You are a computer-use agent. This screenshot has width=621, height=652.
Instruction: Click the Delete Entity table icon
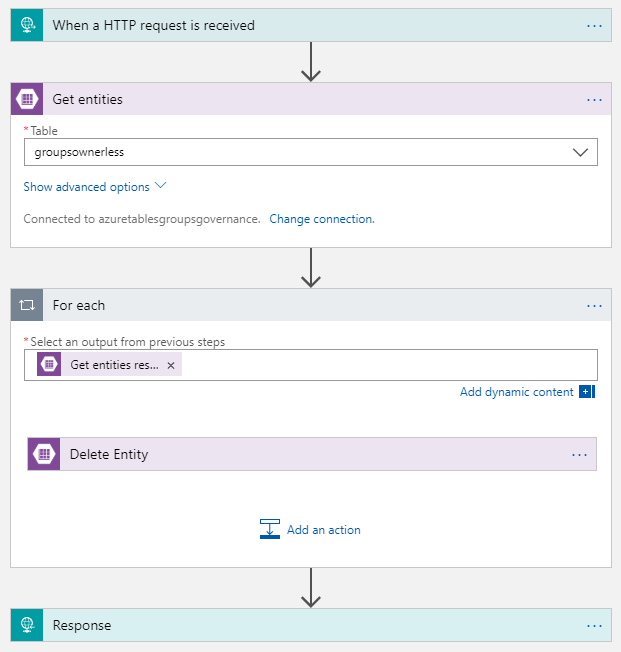pyautogui.click(x=44, y=454)
